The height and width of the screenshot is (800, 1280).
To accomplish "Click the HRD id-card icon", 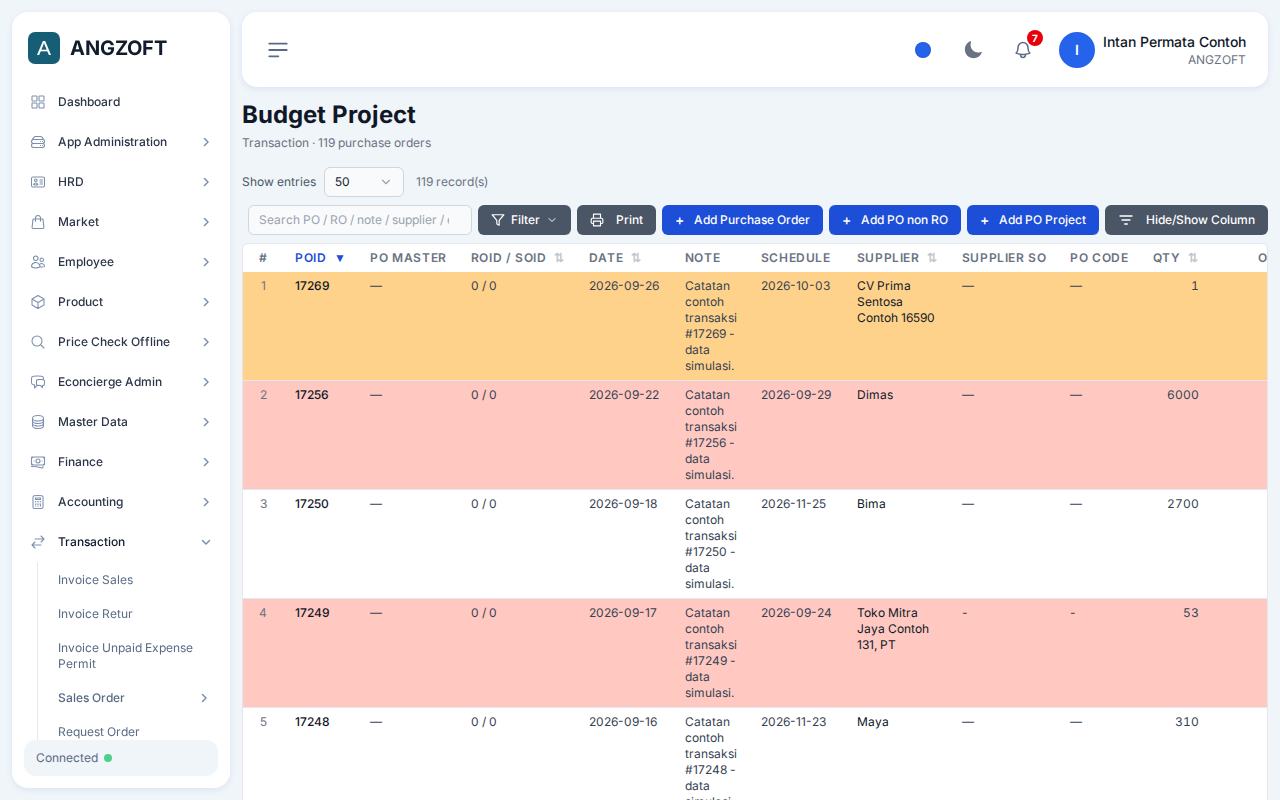I will (38, 182).
